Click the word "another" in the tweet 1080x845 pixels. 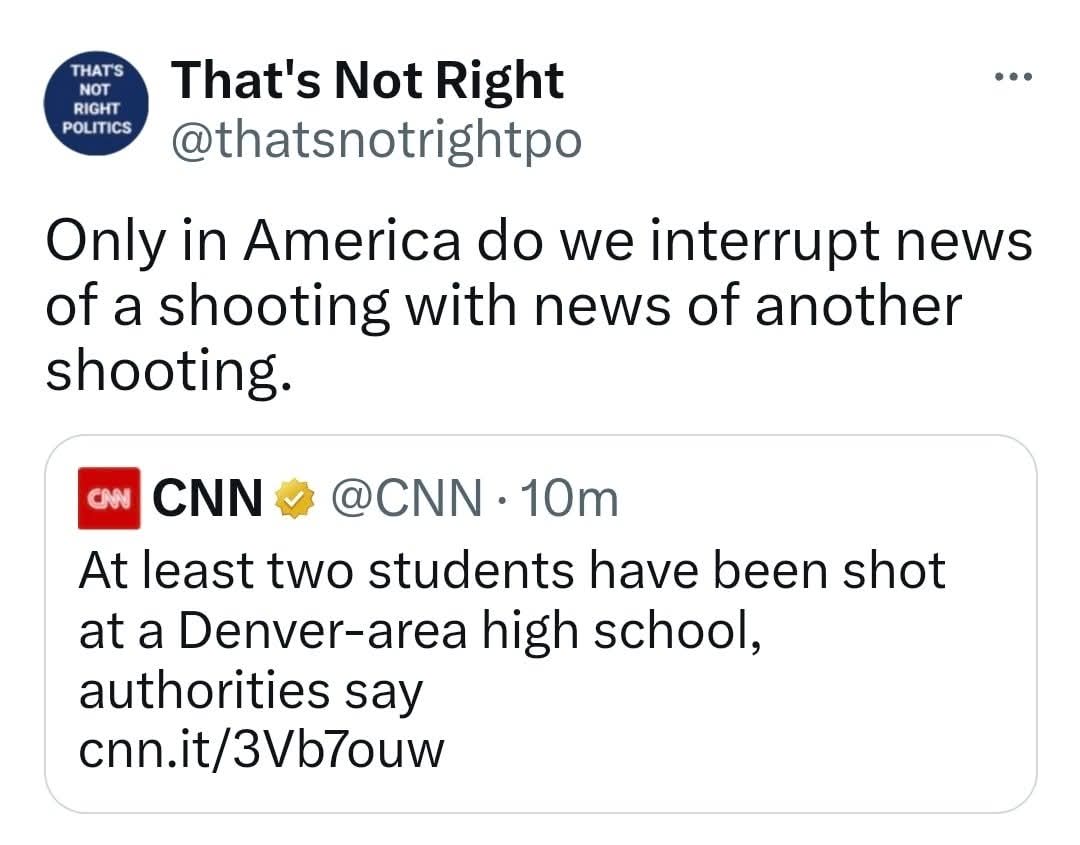coord(857,307)
